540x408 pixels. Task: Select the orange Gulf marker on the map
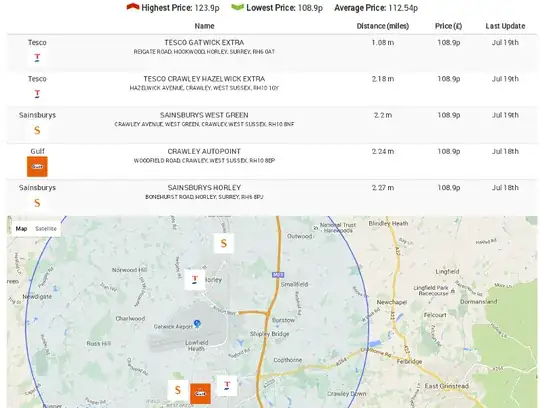click(200, 394)
